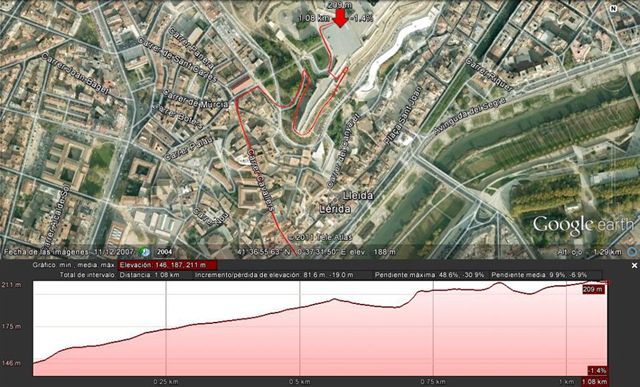Click the profile at 0.5 km gridline
Viewport: 640px width, 387px height.
pyautogui.click(x=300, y=307)
